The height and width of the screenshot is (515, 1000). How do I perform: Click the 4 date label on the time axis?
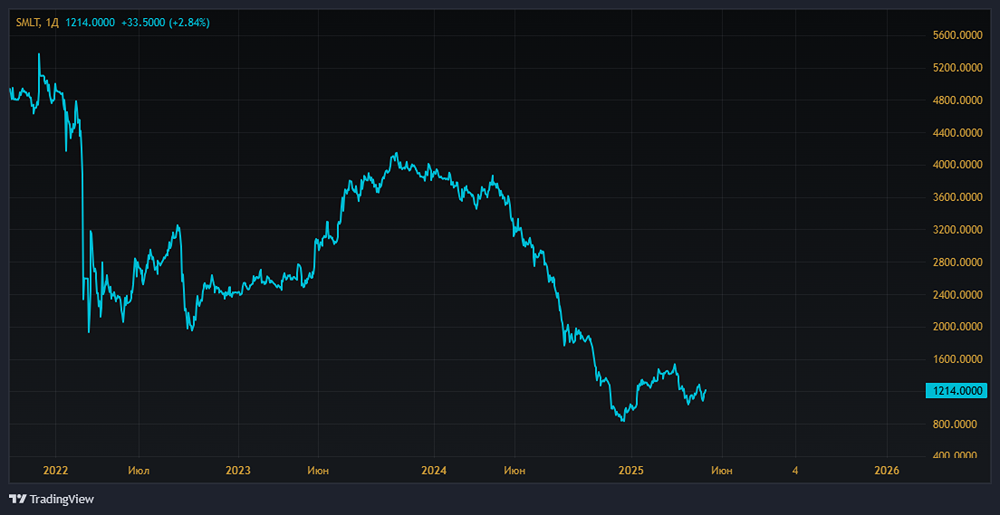(795, 470)
